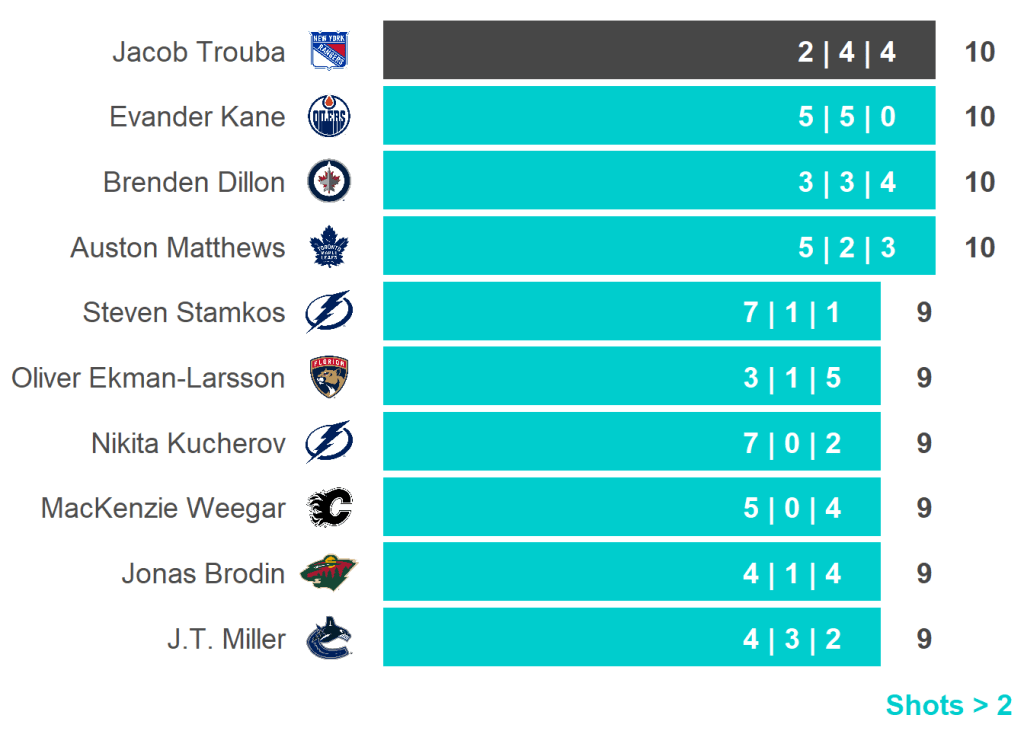Click the Vancouver Canucks logo

[329, 639]
